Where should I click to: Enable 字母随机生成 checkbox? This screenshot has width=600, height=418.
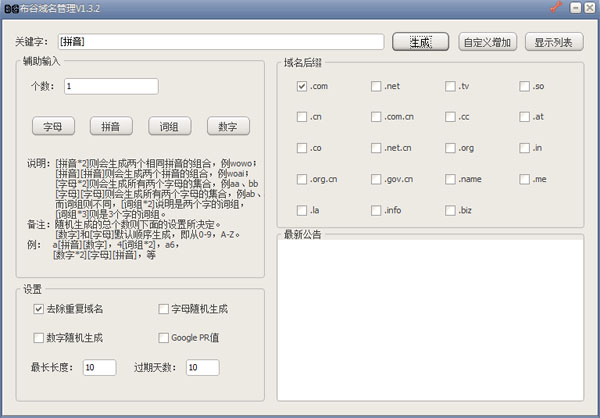(x=164, y=309)
